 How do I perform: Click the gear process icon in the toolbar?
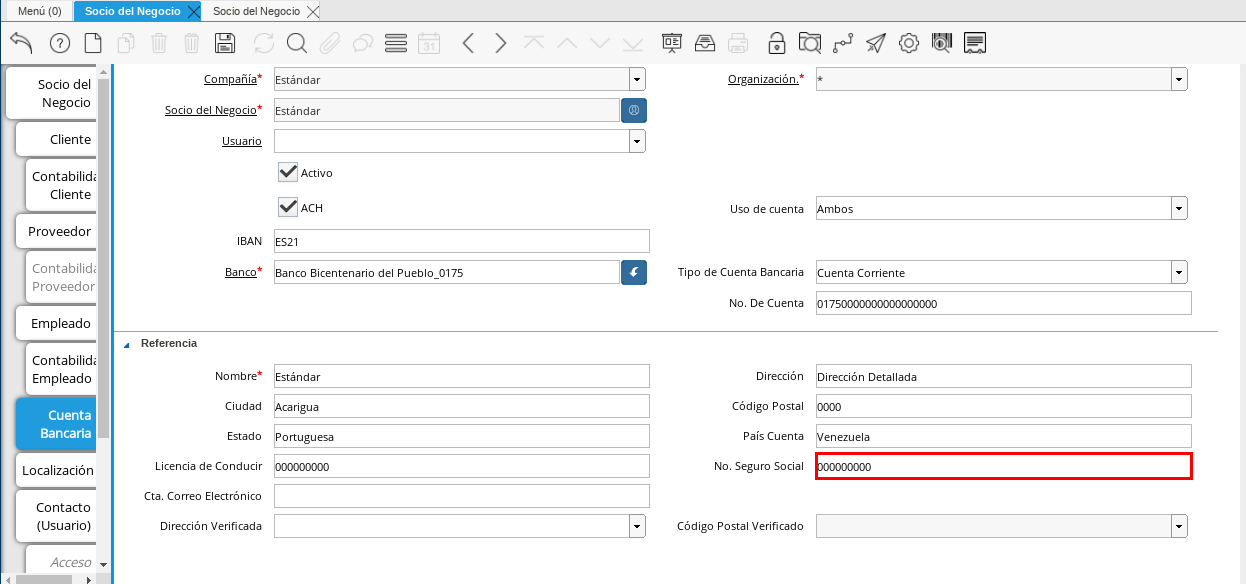(908, 43)
